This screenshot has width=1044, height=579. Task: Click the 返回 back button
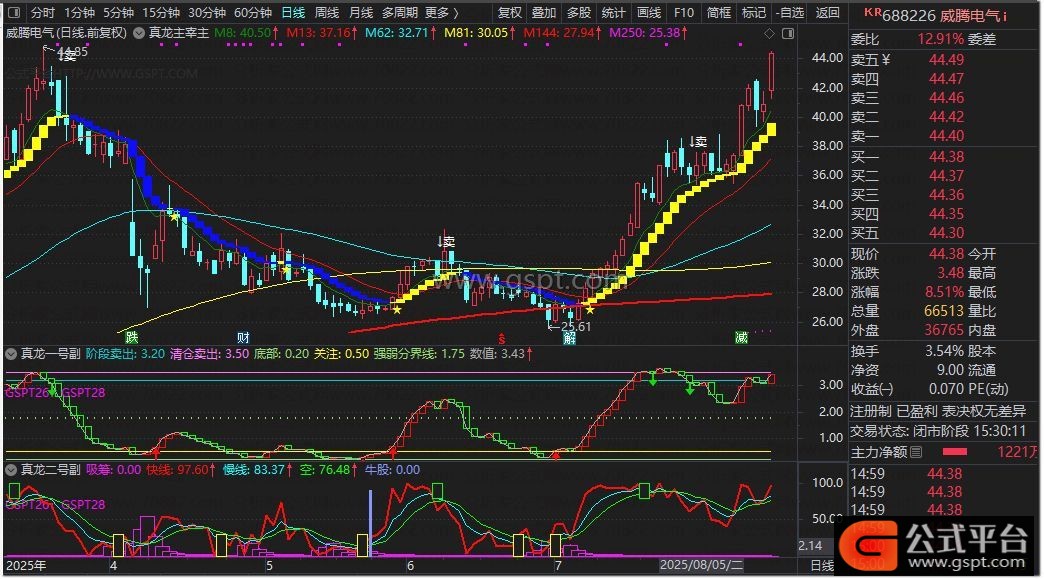(x=828, y=13)
